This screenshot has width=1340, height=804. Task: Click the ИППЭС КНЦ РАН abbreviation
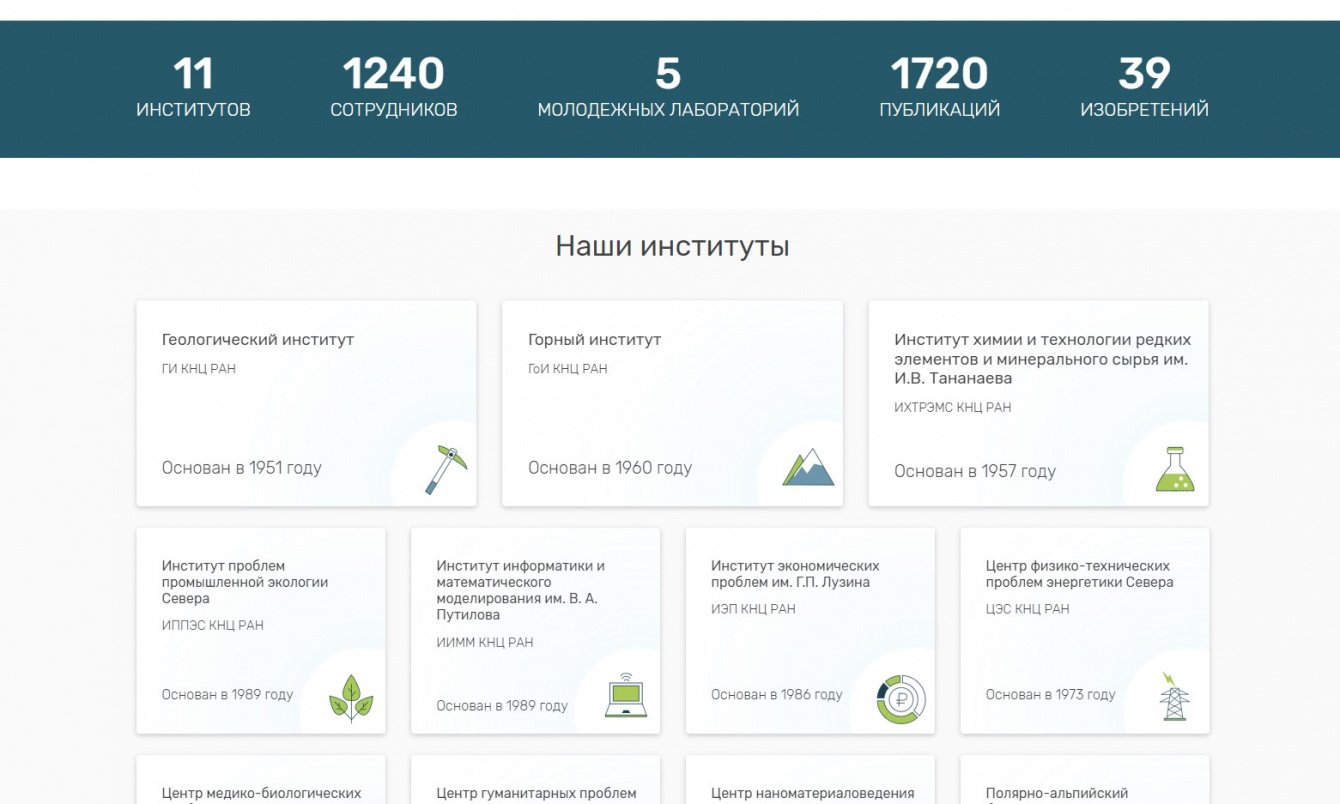pos(213,626)
